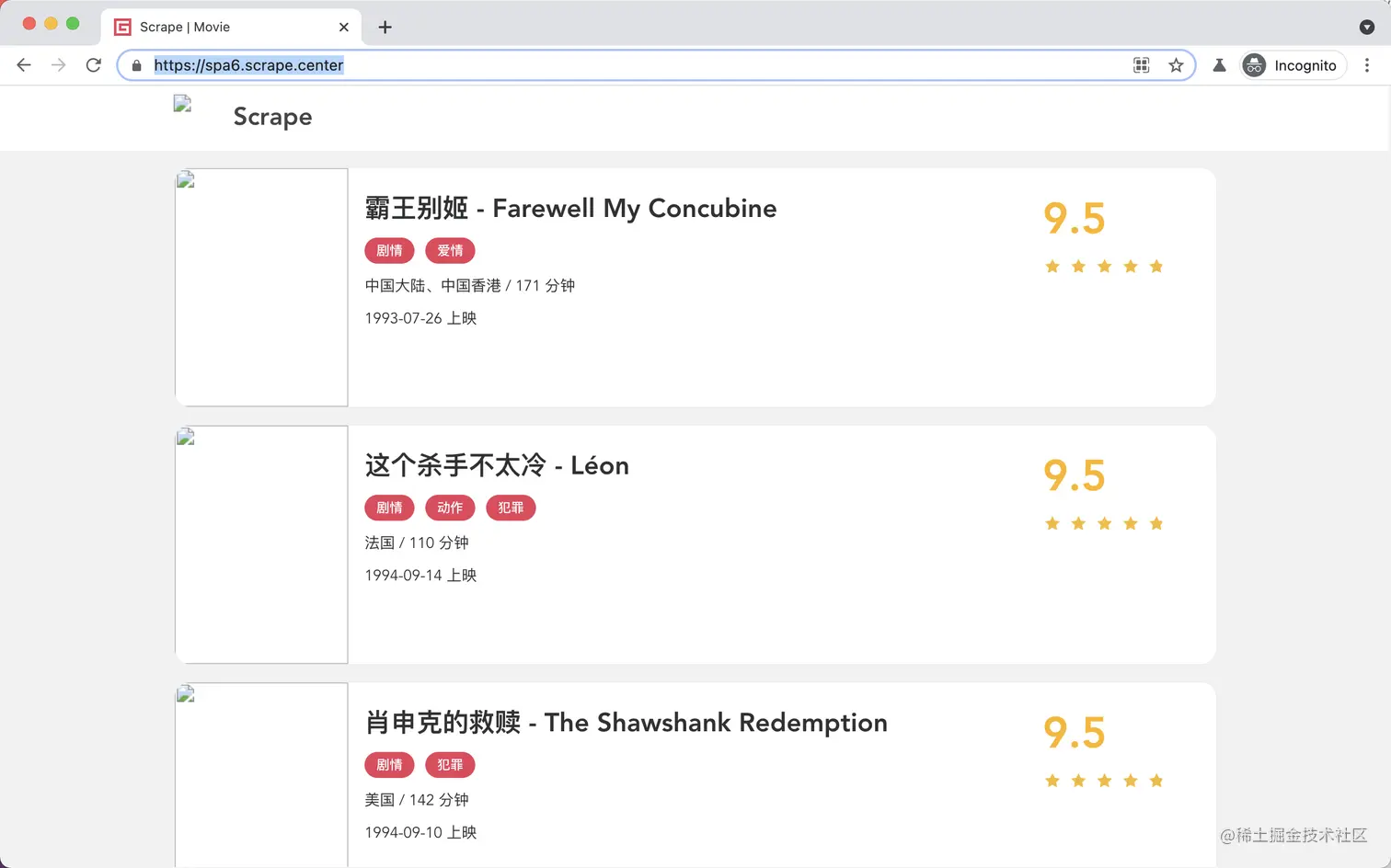
Task: Click the 动作 tag on Léon
Action: click(450, 508)
